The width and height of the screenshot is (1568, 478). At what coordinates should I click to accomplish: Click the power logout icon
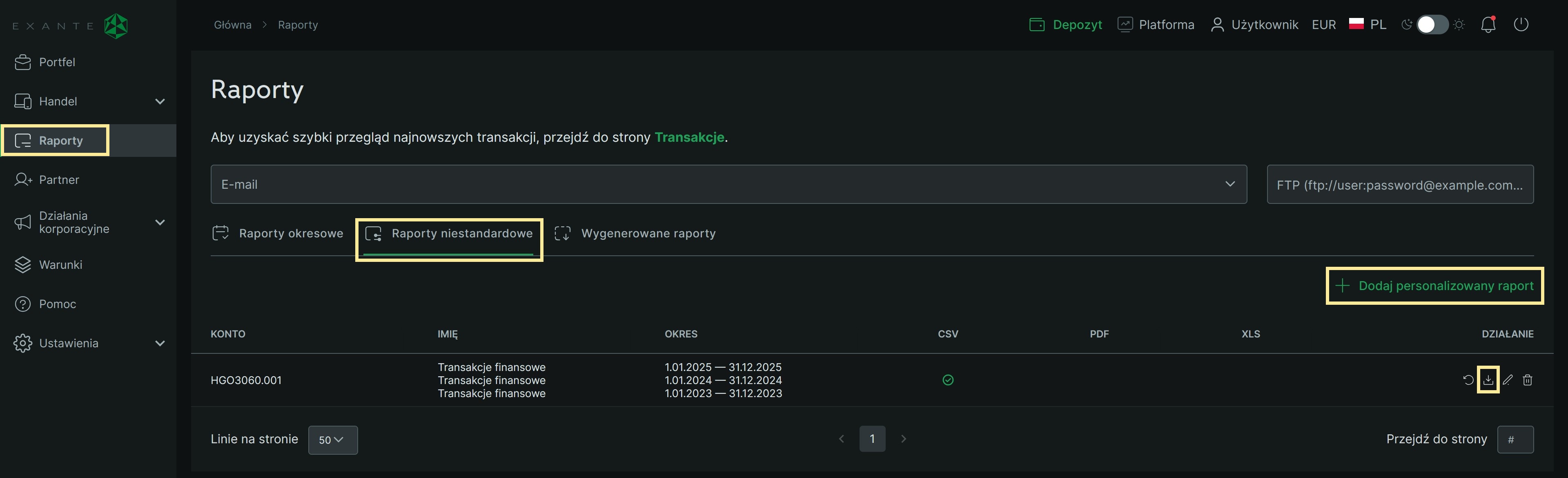(1521, 25)
